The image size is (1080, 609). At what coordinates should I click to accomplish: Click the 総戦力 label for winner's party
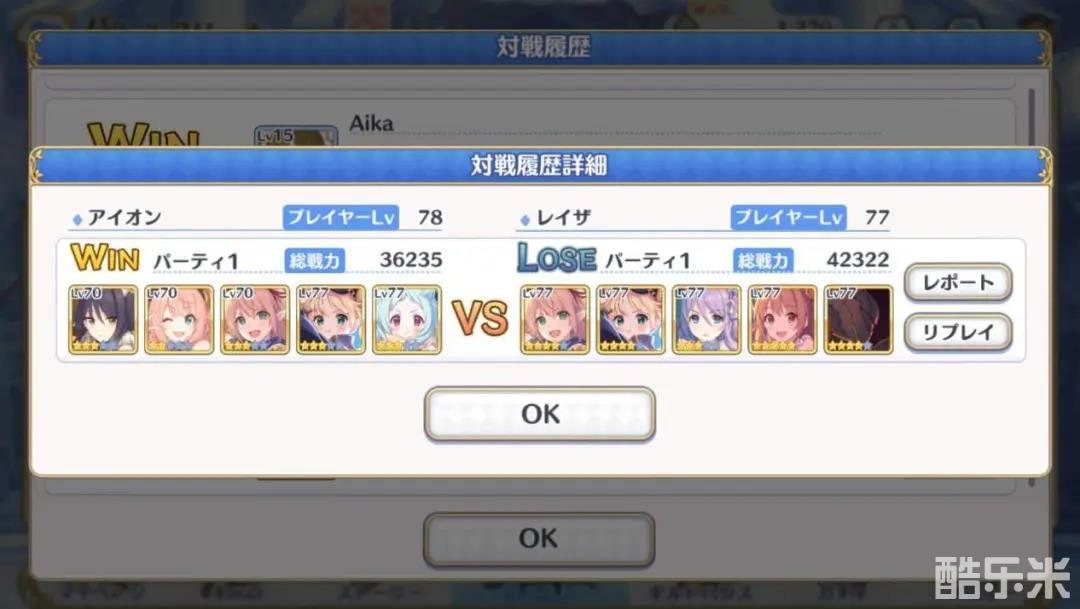pos(315,260)
